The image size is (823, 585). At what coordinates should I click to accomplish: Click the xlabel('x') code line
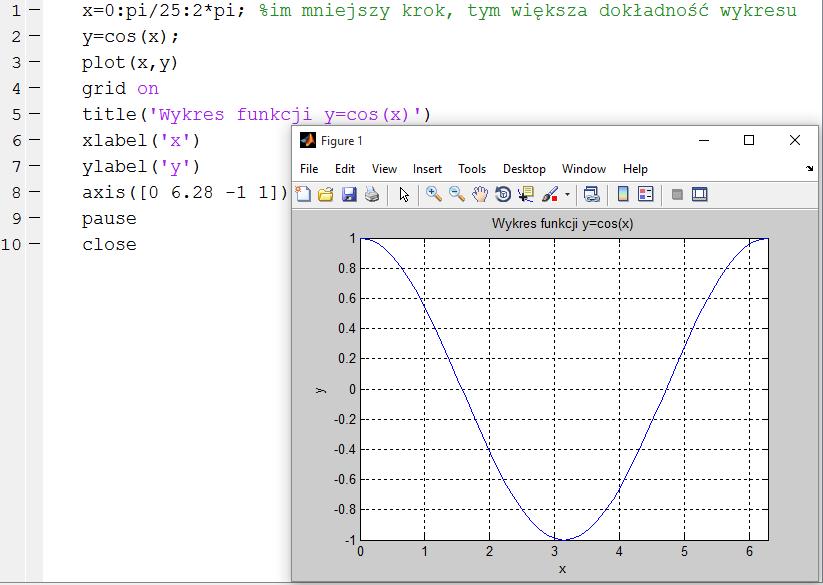point(141,141)
